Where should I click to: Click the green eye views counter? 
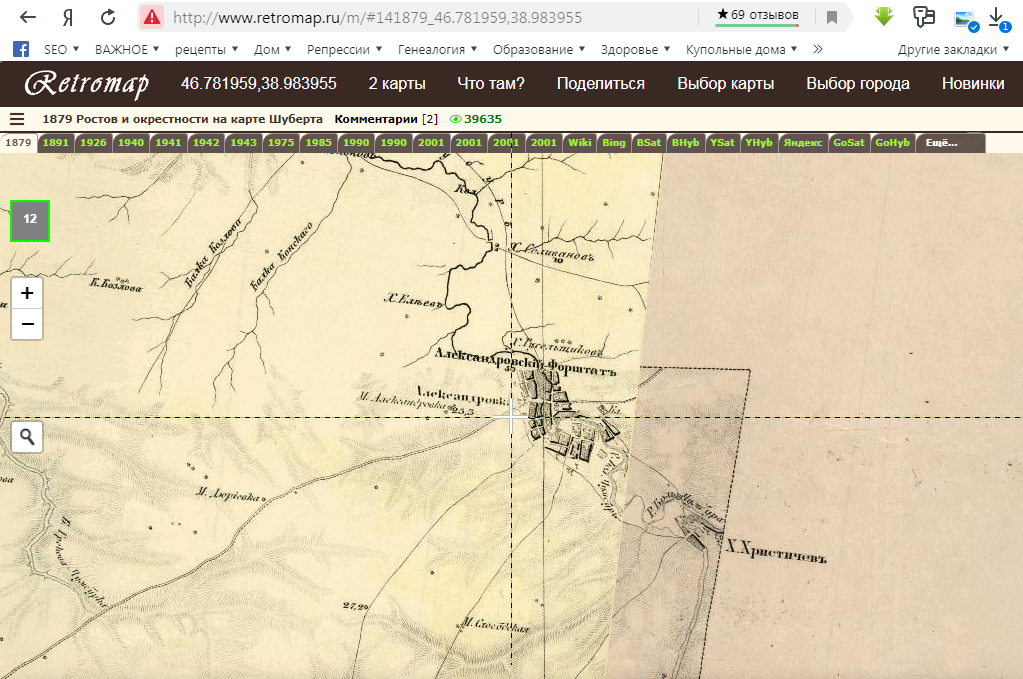(x=476, y=119)
